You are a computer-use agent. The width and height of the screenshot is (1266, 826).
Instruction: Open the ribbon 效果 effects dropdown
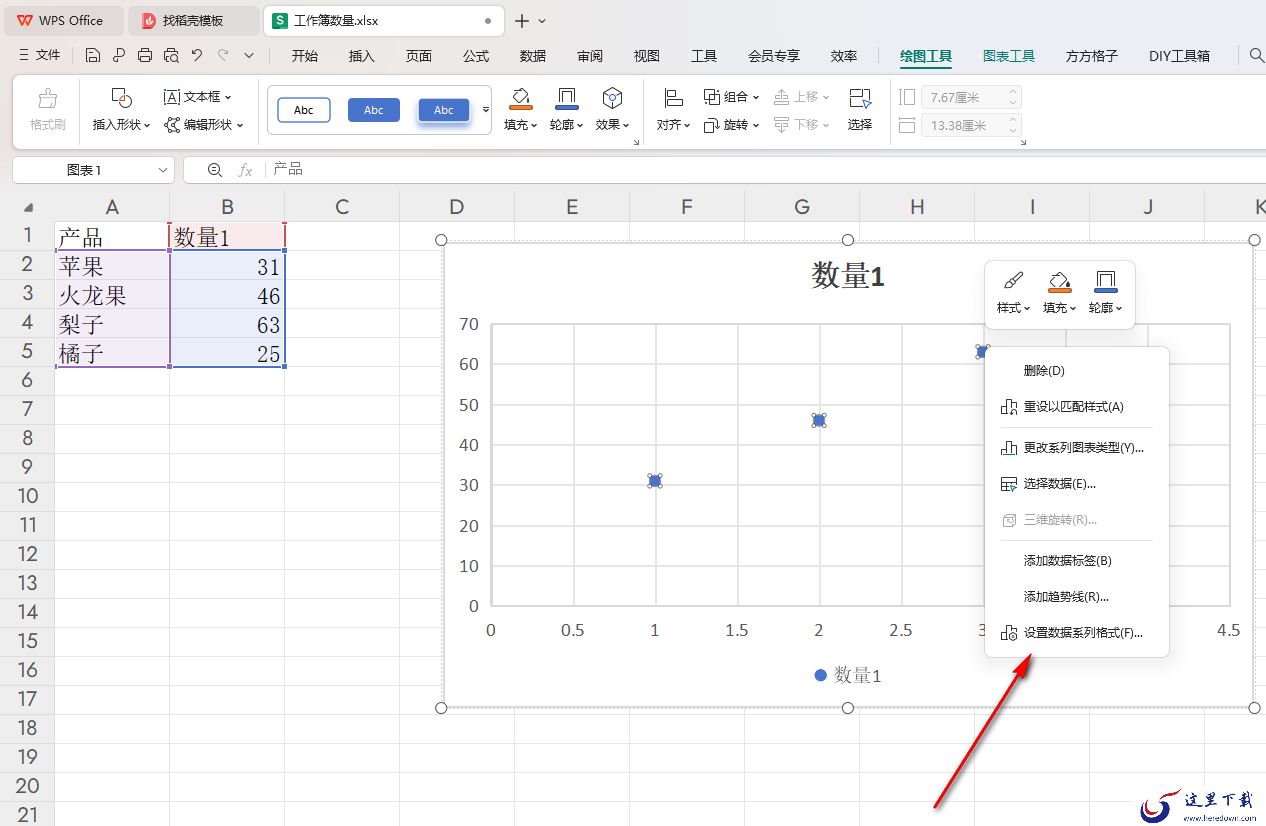click(x=612, y=125)
